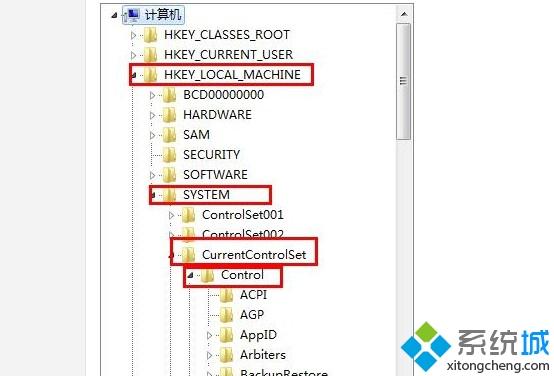Expand the HKEY_CLASSES_ROOT node
This screenshot has width=554, height=376.
[x=134, y=35]
